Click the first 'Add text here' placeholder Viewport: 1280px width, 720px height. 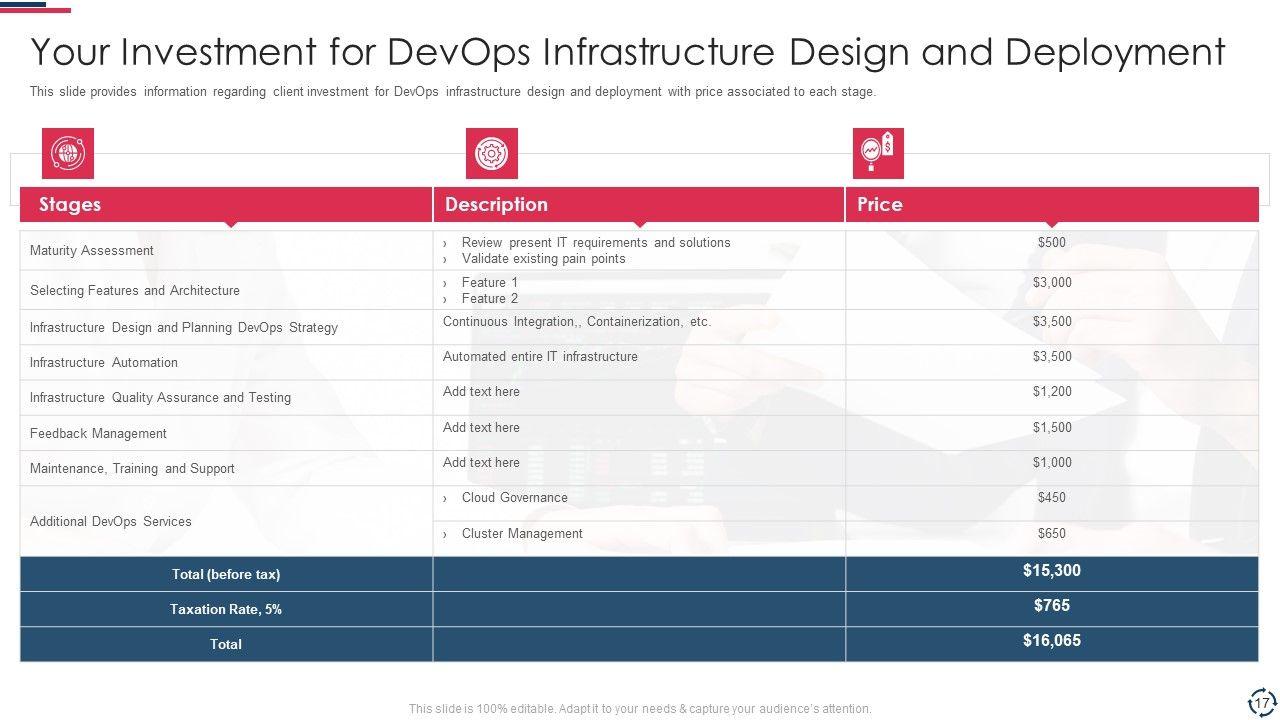[x=481, y=392]
